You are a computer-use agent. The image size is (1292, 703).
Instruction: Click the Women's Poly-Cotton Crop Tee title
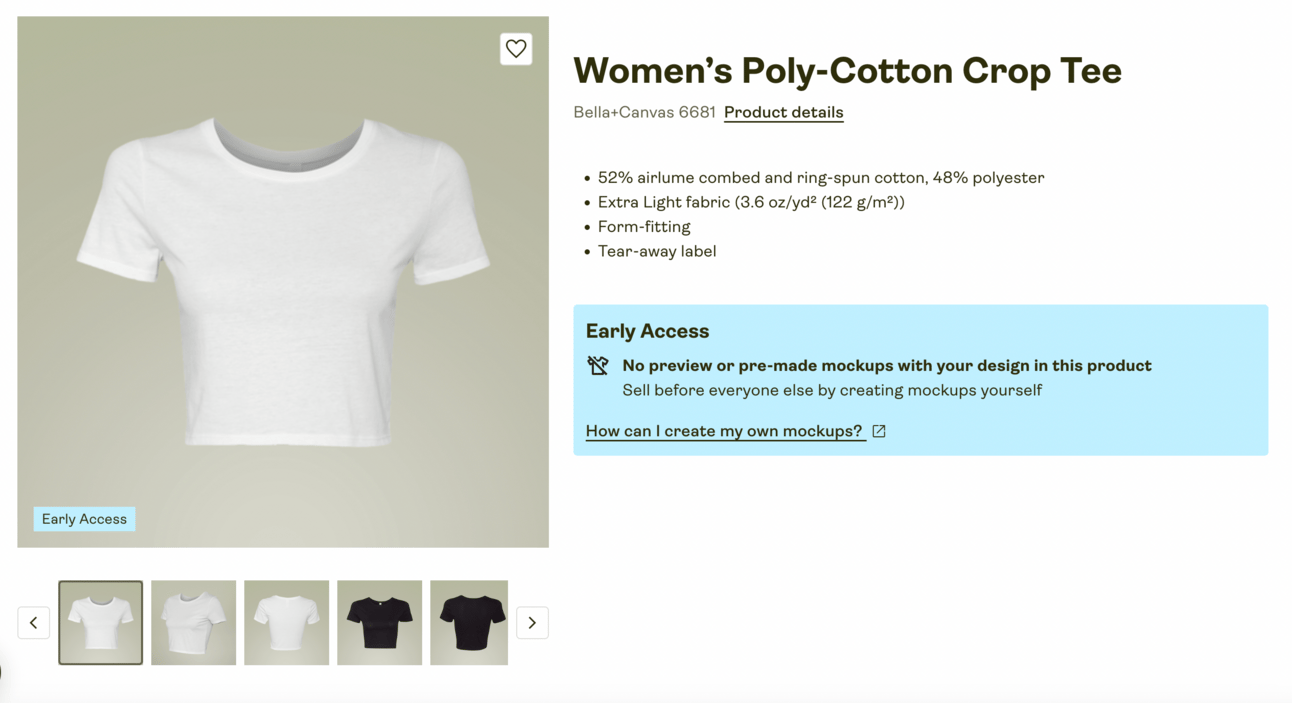click(847, 70)
